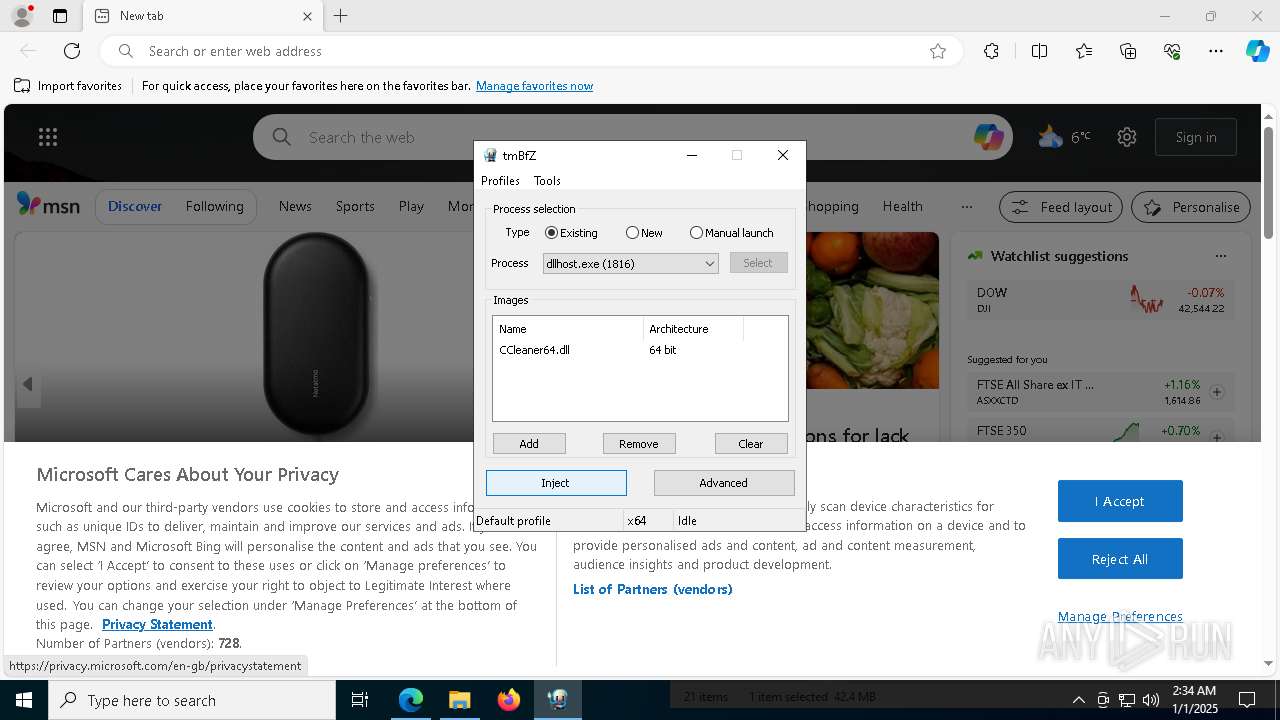Open Copilot sidebar icon
This screenshot has height=720, width=1280.
[1257, 51]
